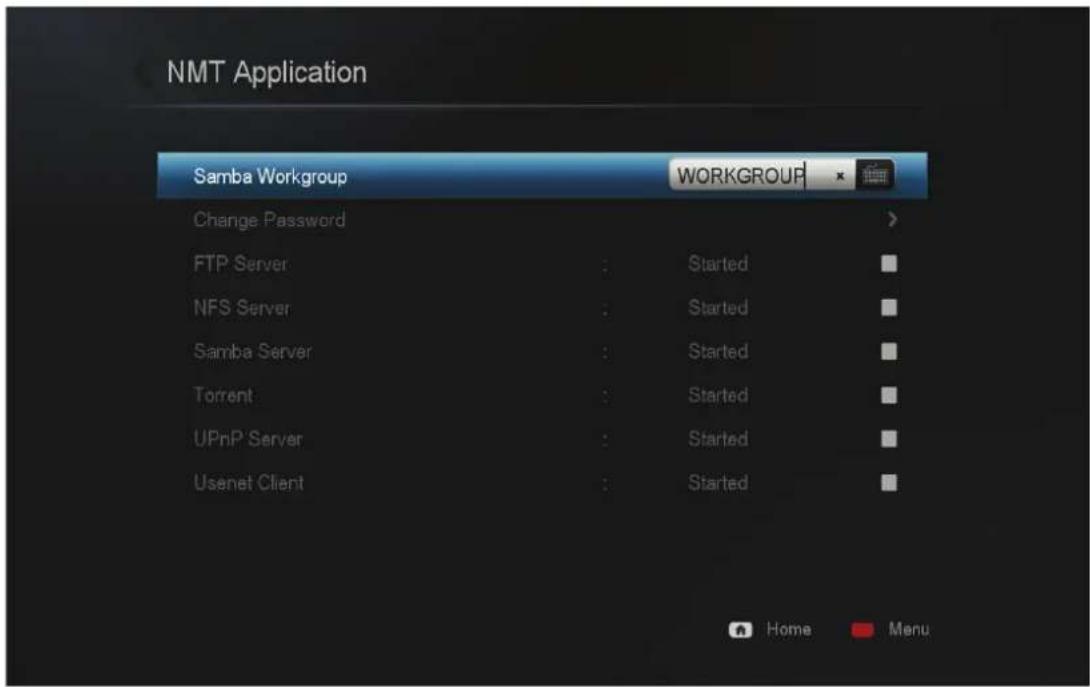
Task: Toggle the UPnP Server stop square
Action: click(889, 439)
